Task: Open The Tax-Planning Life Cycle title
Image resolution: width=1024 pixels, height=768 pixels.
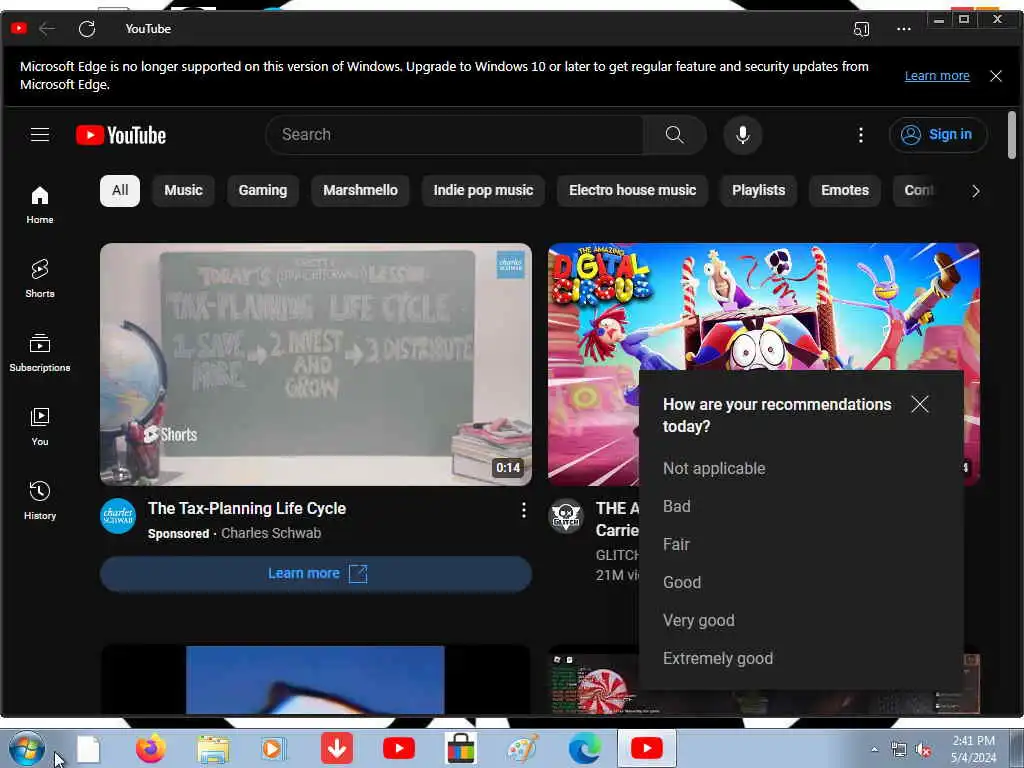Action: [247, 508]
